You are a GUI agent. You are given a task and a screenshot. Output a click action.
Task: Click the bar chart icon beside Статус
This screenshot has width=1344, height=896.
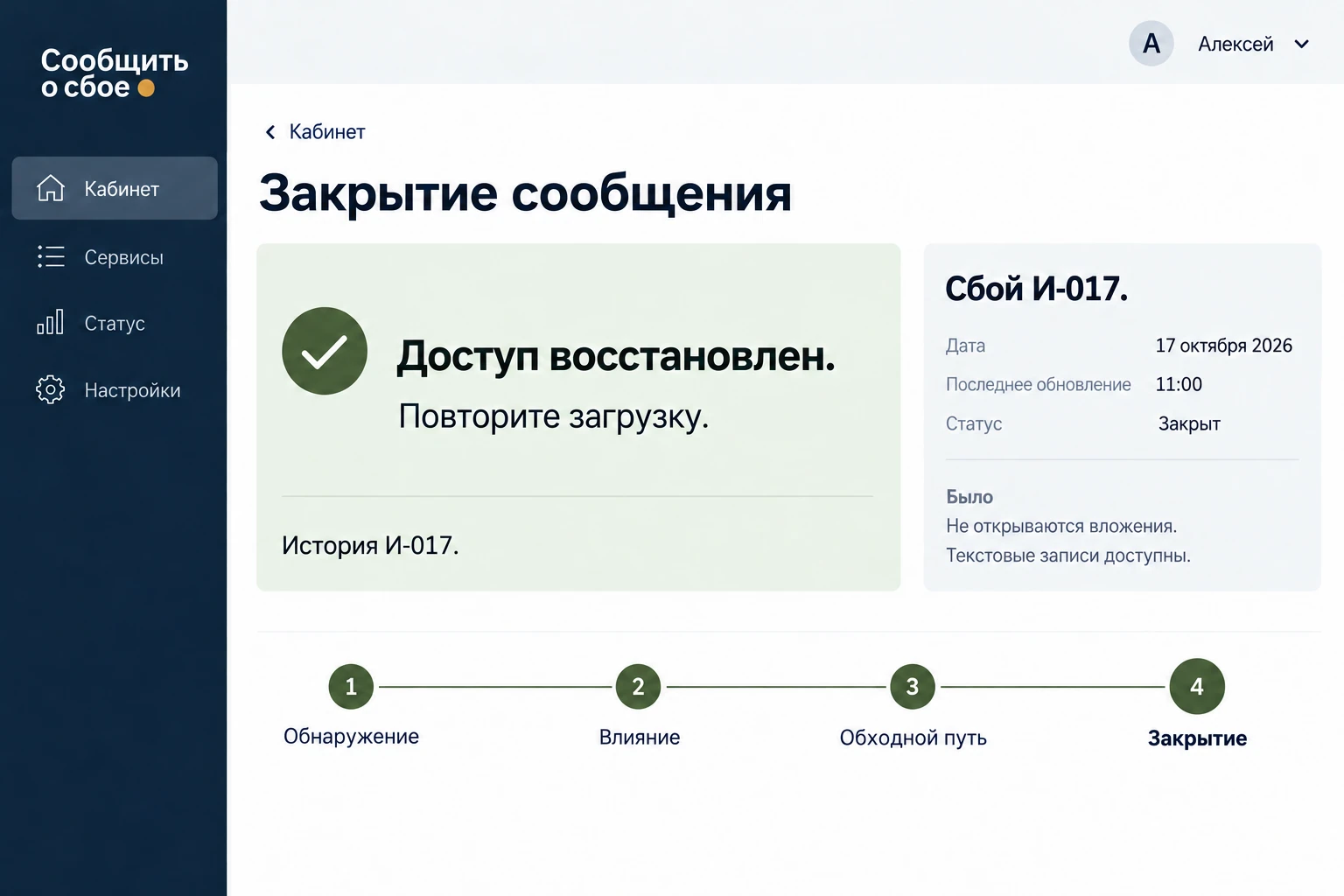tap(50, 322)
